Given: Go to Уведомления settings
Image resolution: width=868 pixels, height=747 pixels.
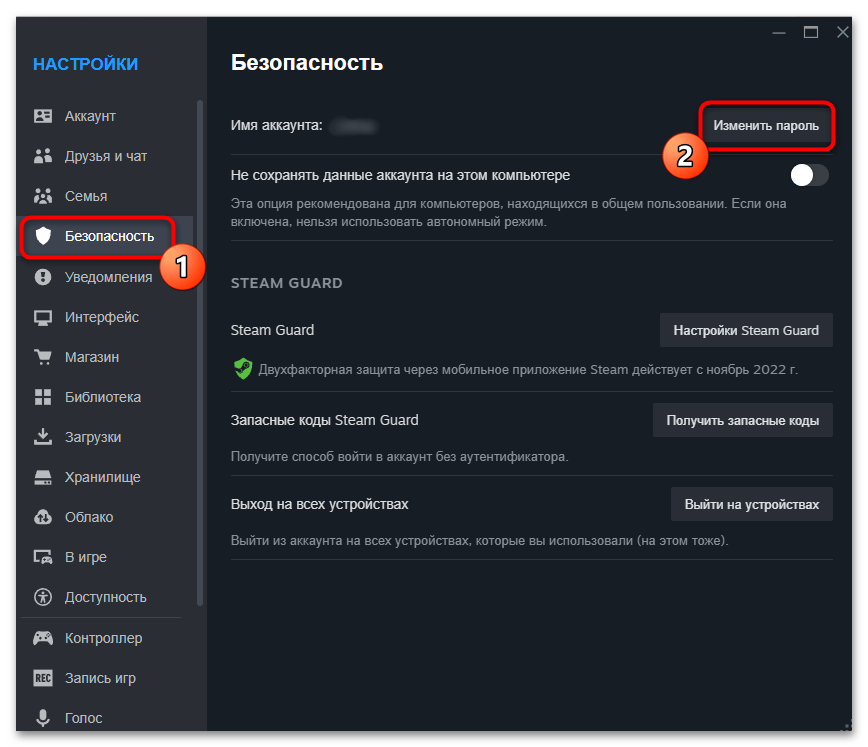Looking at the screenshot, I should pyautogui.click(x=105, y=277).
